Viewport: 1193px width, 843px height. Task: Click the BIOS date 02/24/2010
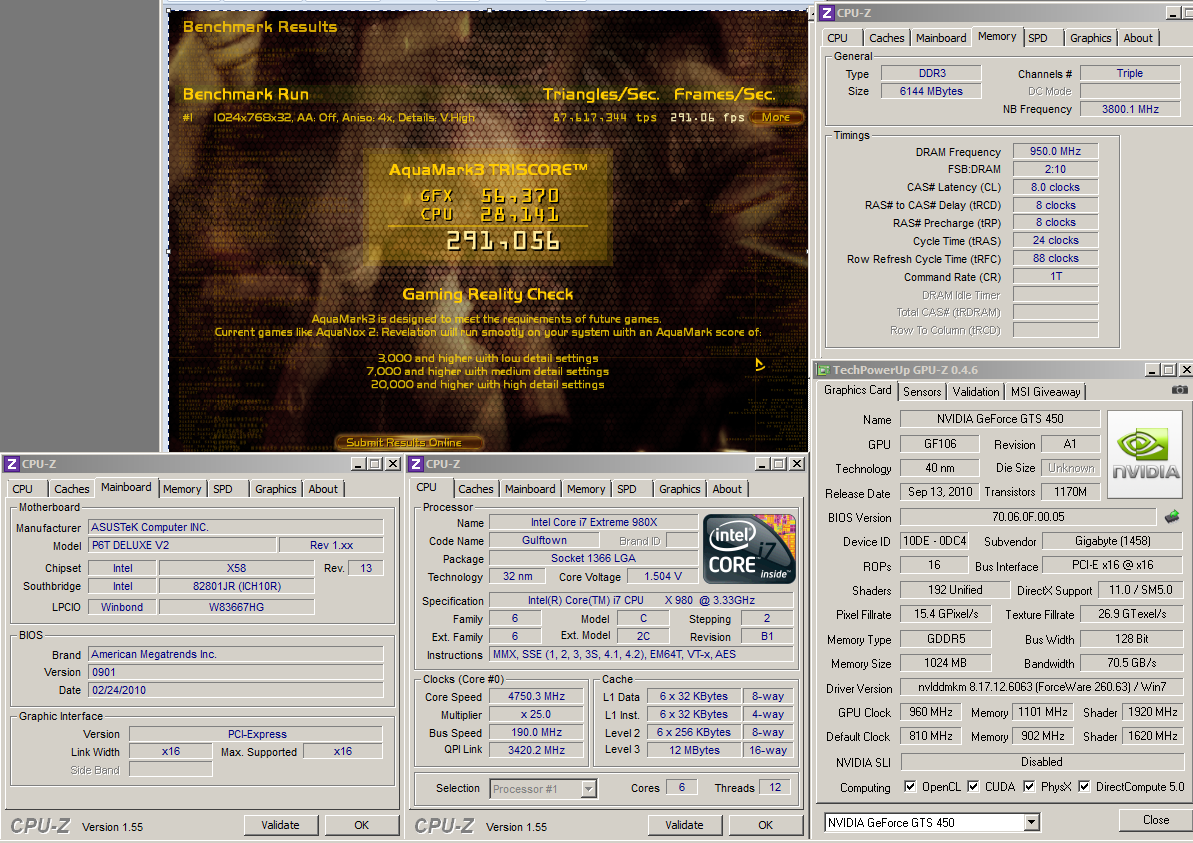(236, 690)
